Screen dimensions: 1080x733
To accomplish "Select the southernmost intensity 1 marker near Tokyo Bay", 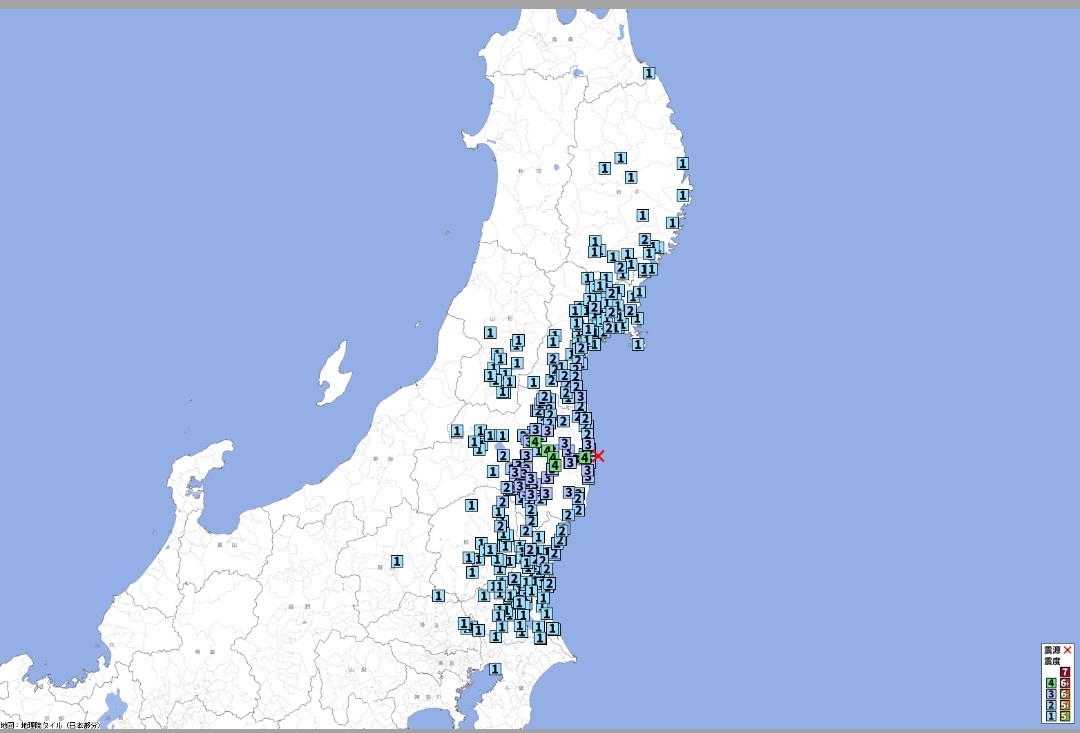I will [494, 669].
